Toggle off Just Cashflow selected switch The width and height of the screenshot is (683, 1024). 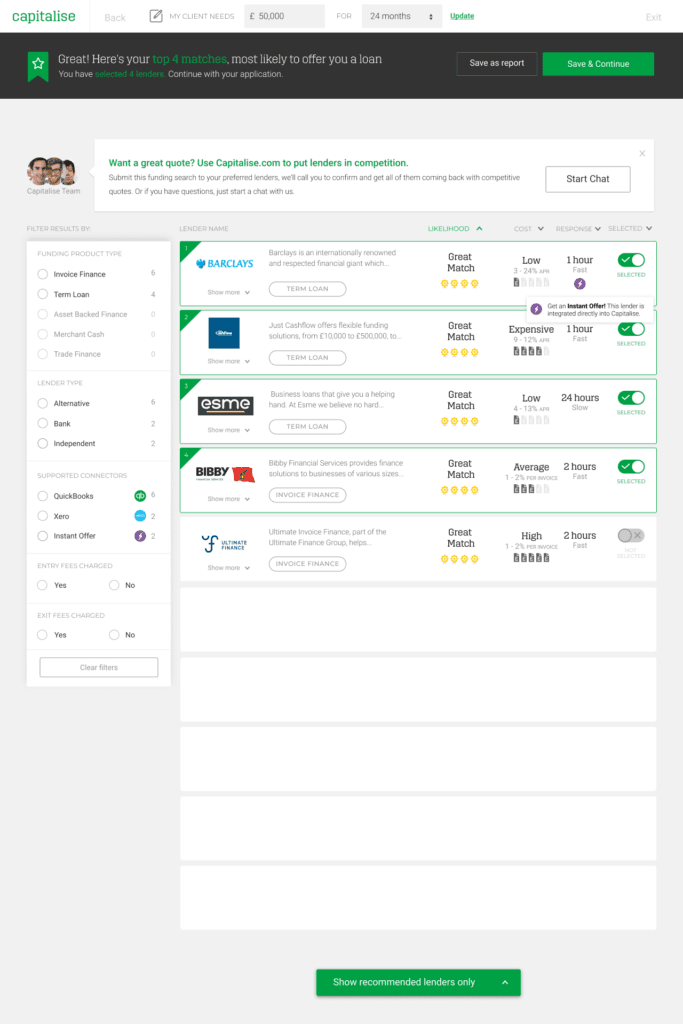click(x=631, y=328)
